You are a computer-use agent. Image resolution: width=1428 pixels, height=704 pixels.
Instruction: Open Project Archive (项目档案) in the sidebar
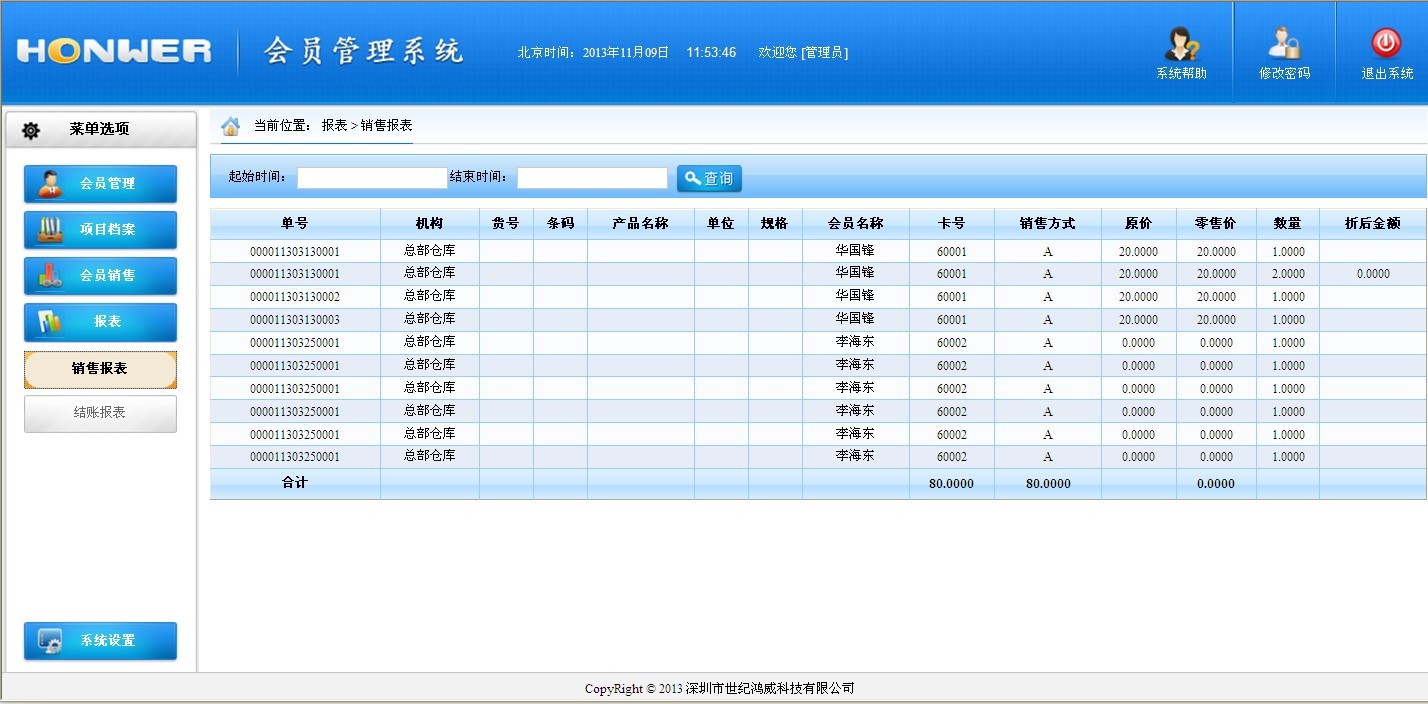[x=100, y=230]
